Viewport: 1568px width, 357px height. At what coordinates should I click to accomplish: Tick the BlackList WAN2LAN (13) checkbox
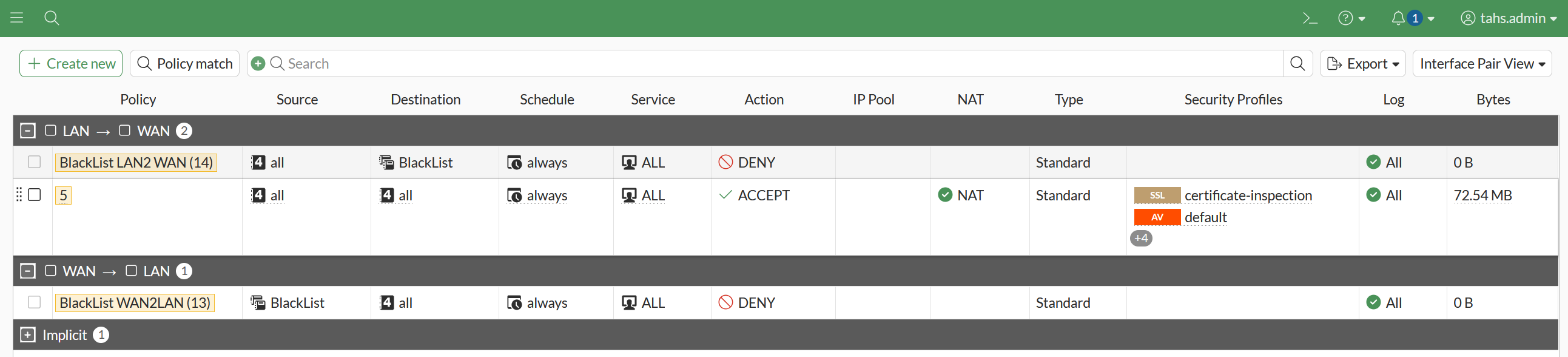click(35, 302)
